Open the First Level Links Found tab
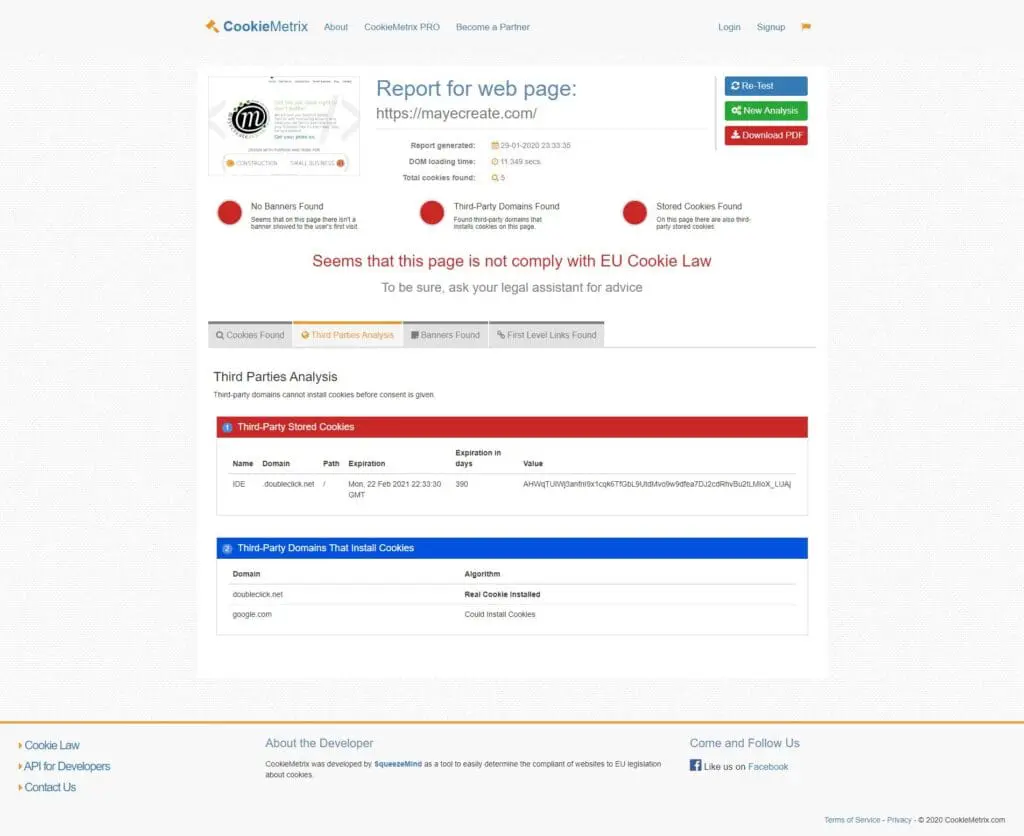This screenshot has width=1024, height=836. (x=546, y=335)
